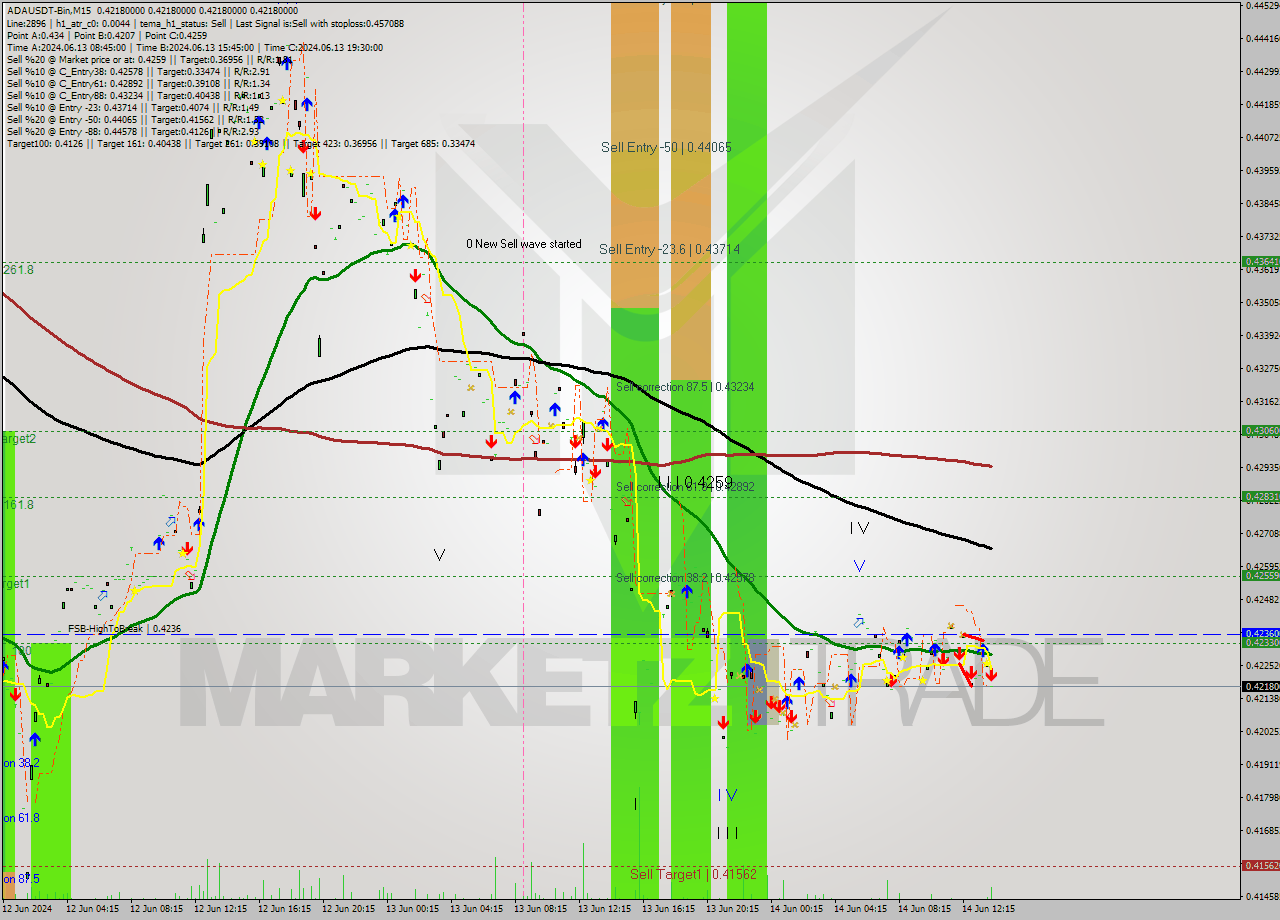Screen dimensions: 1280x920
Task: Click the blue up-arrow signal near 14 Jun 08:15
Action: coord(905,638)
